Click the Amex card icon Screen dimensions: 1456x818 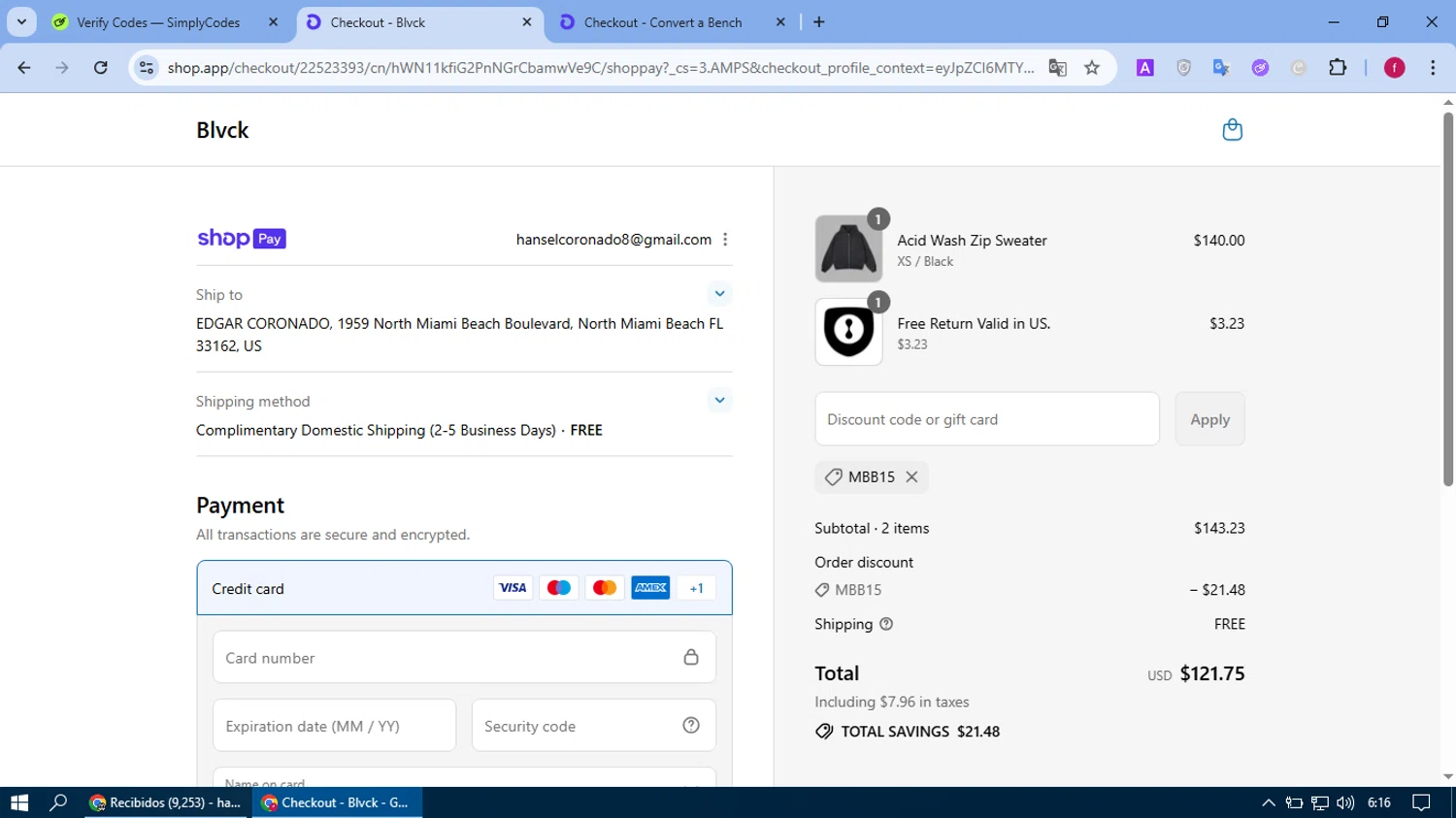(x=650, y=588)
